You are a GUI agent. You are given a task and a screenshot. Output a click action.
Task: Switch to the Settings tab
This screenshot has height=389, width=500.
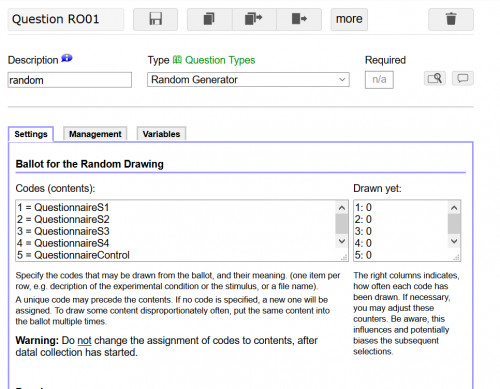(x=31, y=134)
